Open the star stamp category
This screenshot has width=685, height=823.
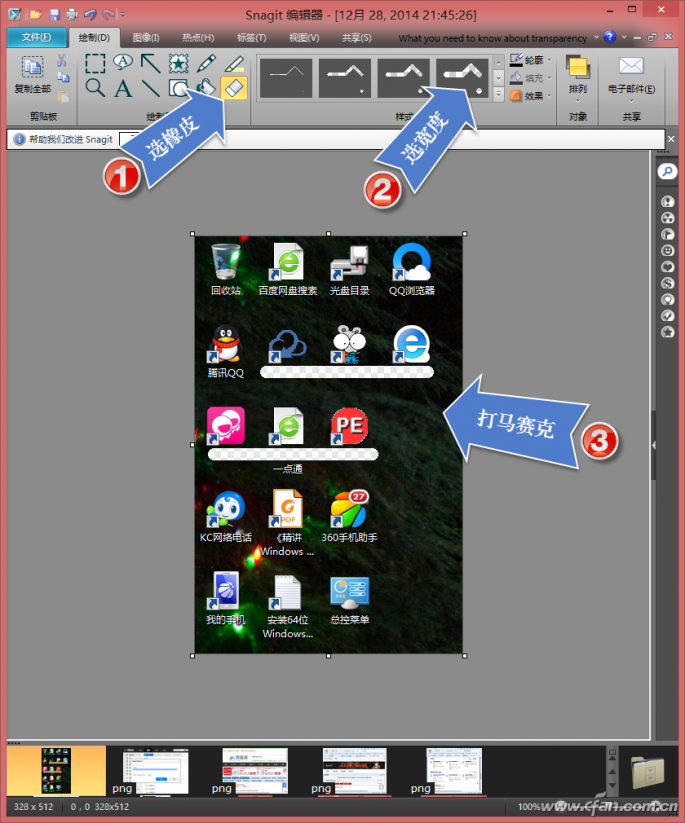pos(667,332)
